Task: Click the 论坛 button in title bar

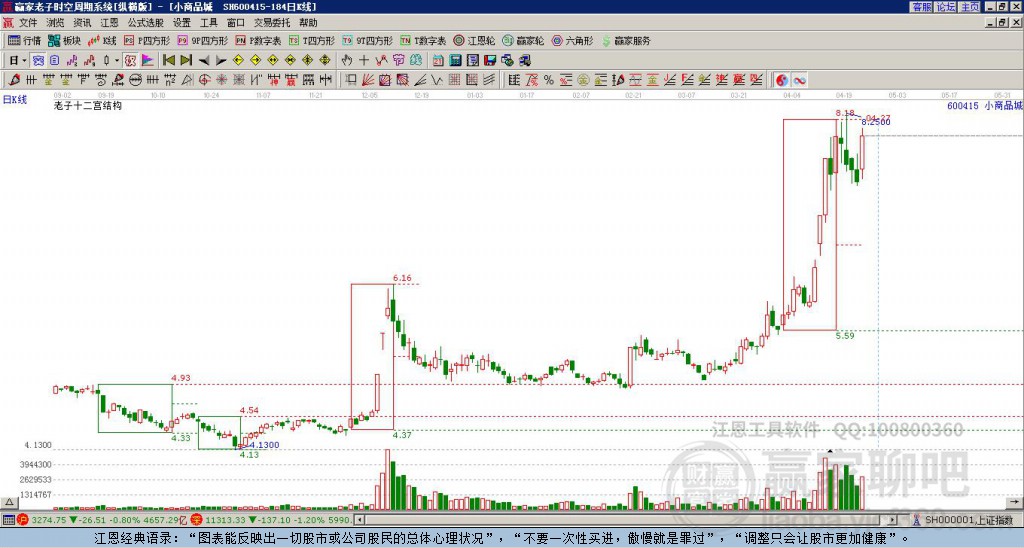Action: click(x=946, y=7)
